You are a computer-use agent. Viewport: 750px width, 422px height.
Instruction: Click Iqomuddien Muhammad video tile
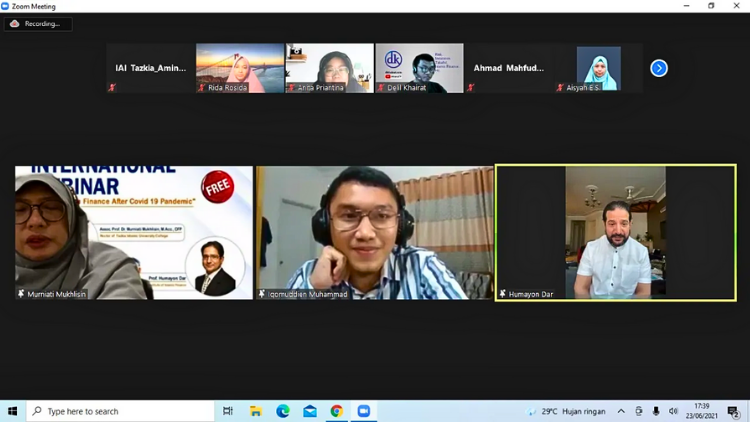point(375,233)
